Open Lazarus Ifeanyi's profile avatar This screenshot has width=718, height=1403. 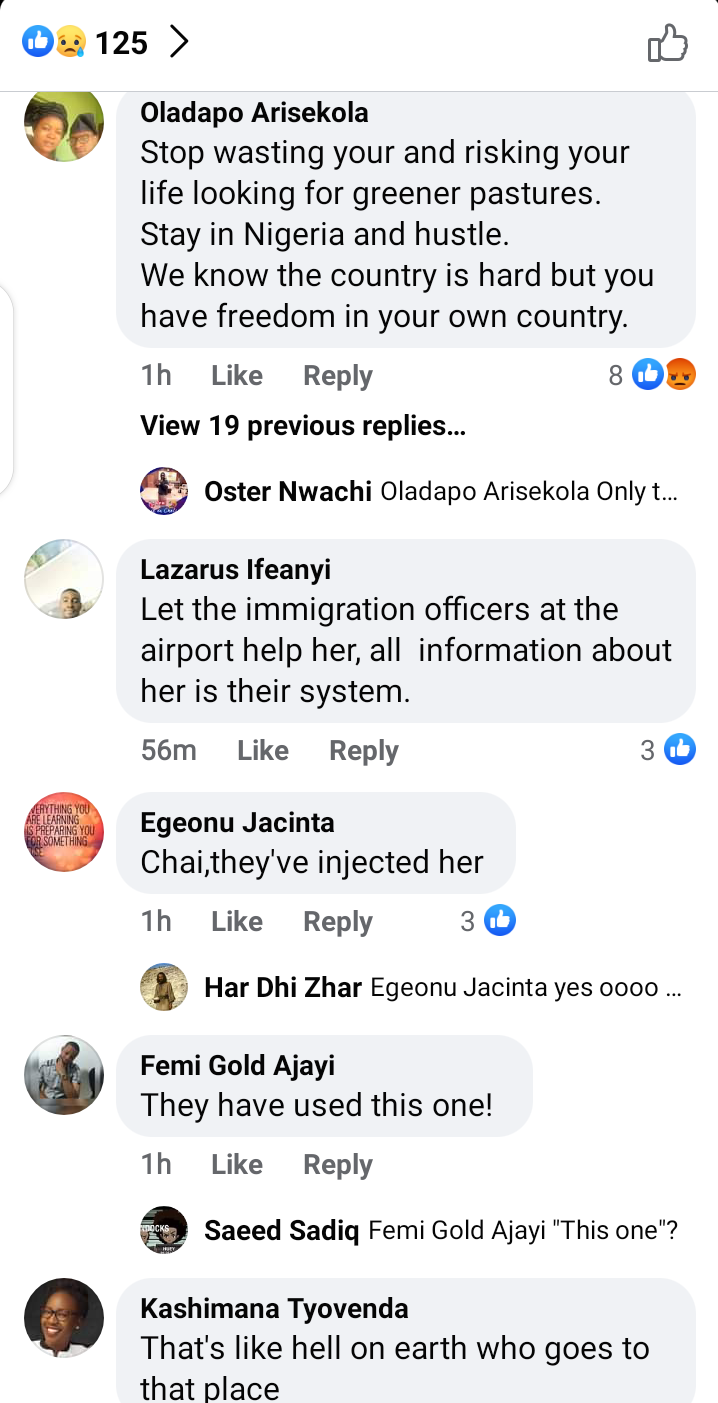[64, 580]
